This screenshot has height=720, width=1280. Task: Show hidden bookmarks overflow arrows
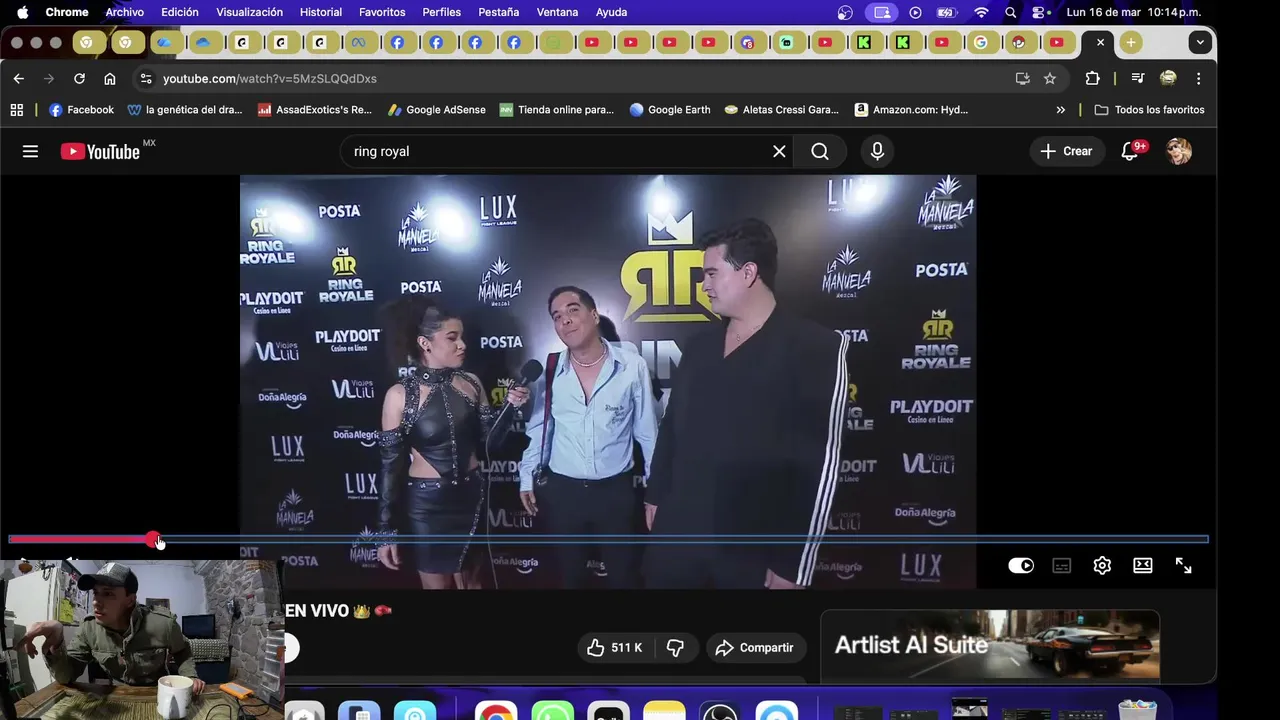[1060, 110]
